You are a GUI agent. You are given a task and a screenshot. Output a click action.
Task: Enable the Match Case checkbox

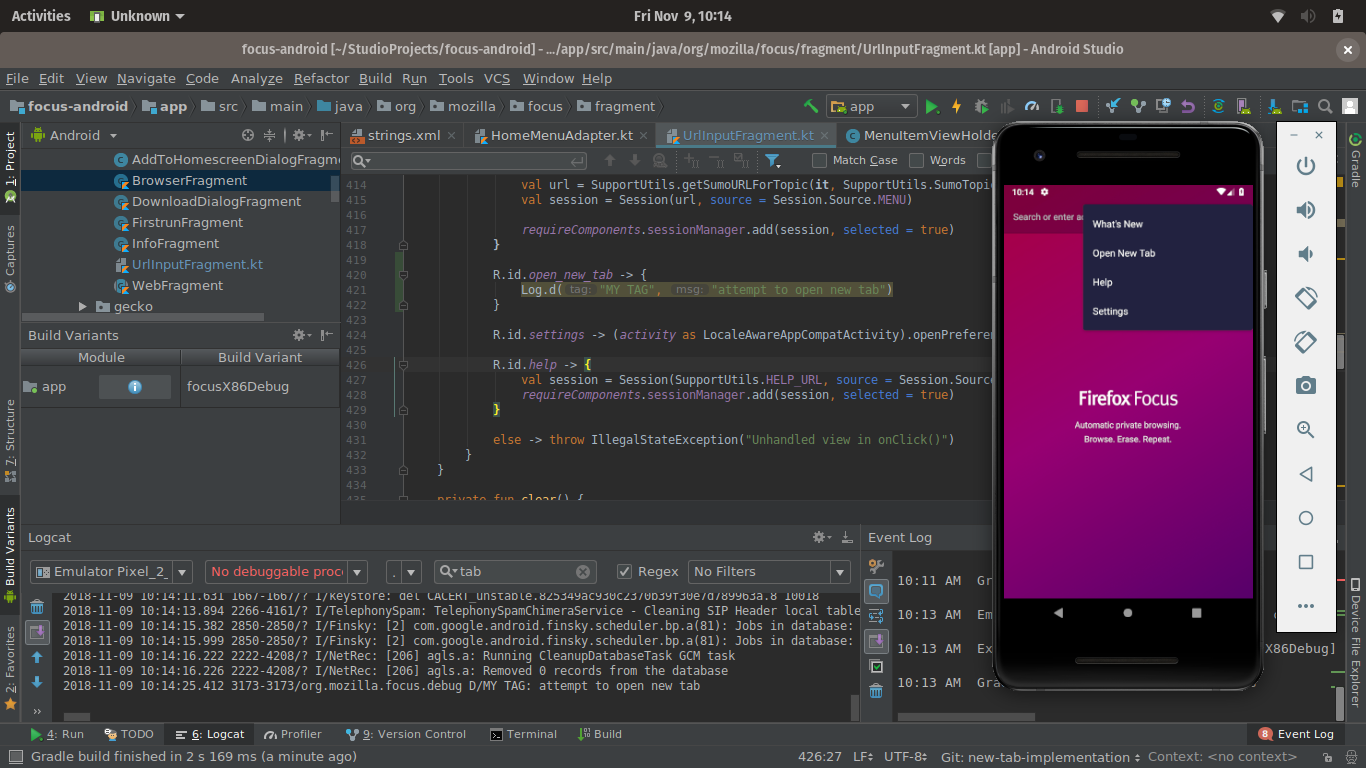pos(820,160)
